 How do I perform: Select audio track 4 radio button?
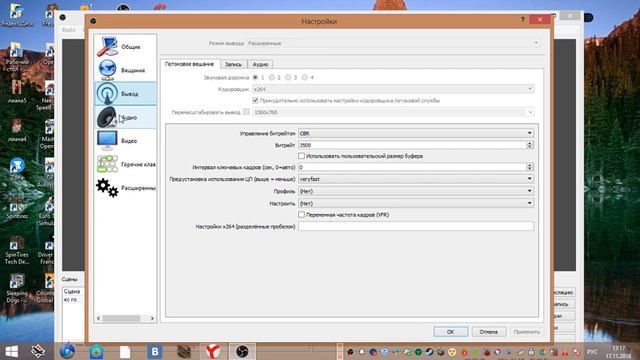coord(304,78)
